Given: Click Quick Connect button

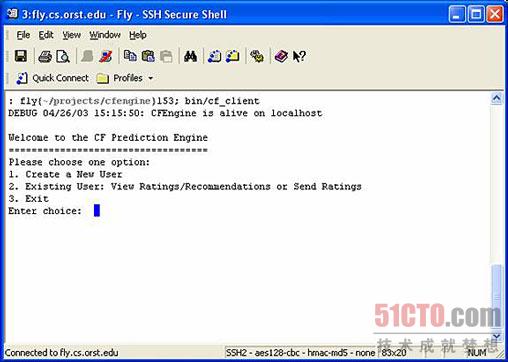Looking at the screenshot, I should tap(52, 78).
